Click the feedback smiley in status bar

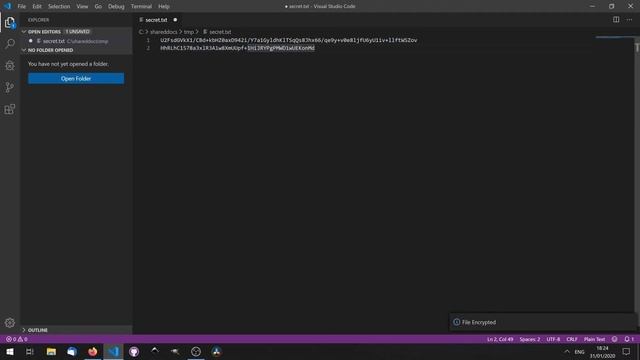point(614,339)
